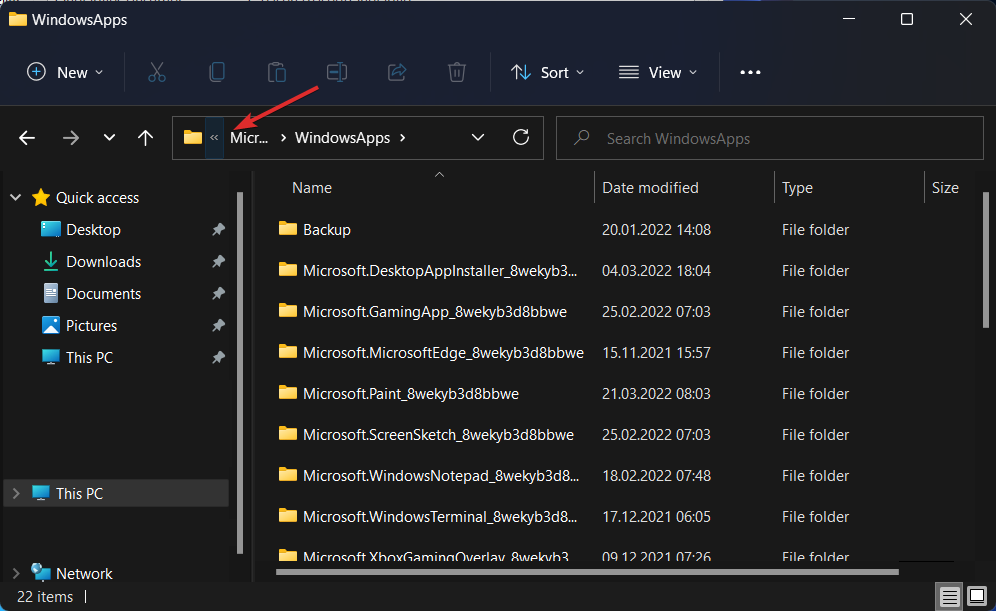Open the View dropdown
Screen dimensions: 996x611
[657, 72]
